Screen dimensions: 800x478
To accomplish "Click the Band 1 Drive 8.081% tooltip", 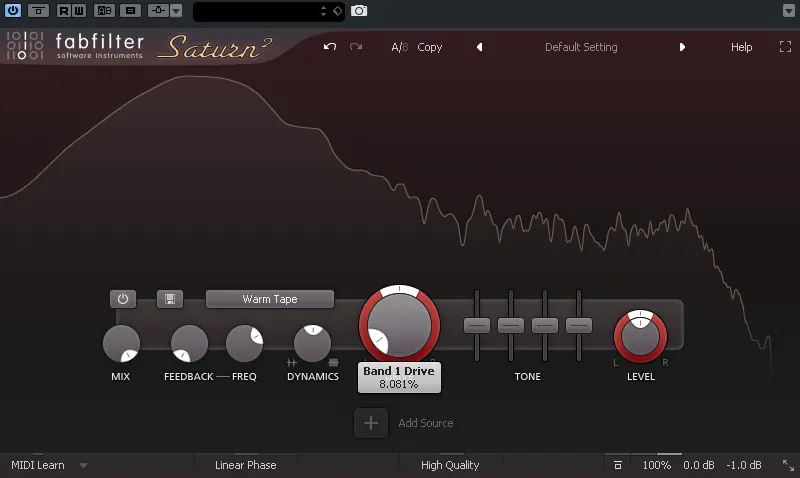I will [399, 378].
